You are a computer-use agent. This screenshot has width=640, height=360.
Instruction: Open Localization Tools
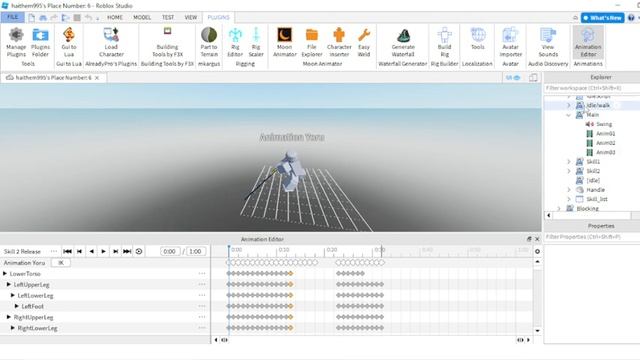pyautogui.click(x=478, y=39)
